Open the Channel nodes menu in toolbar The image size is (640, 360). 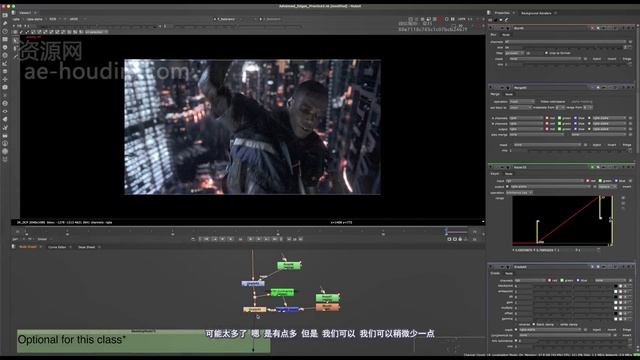click(x=5, y=39)
